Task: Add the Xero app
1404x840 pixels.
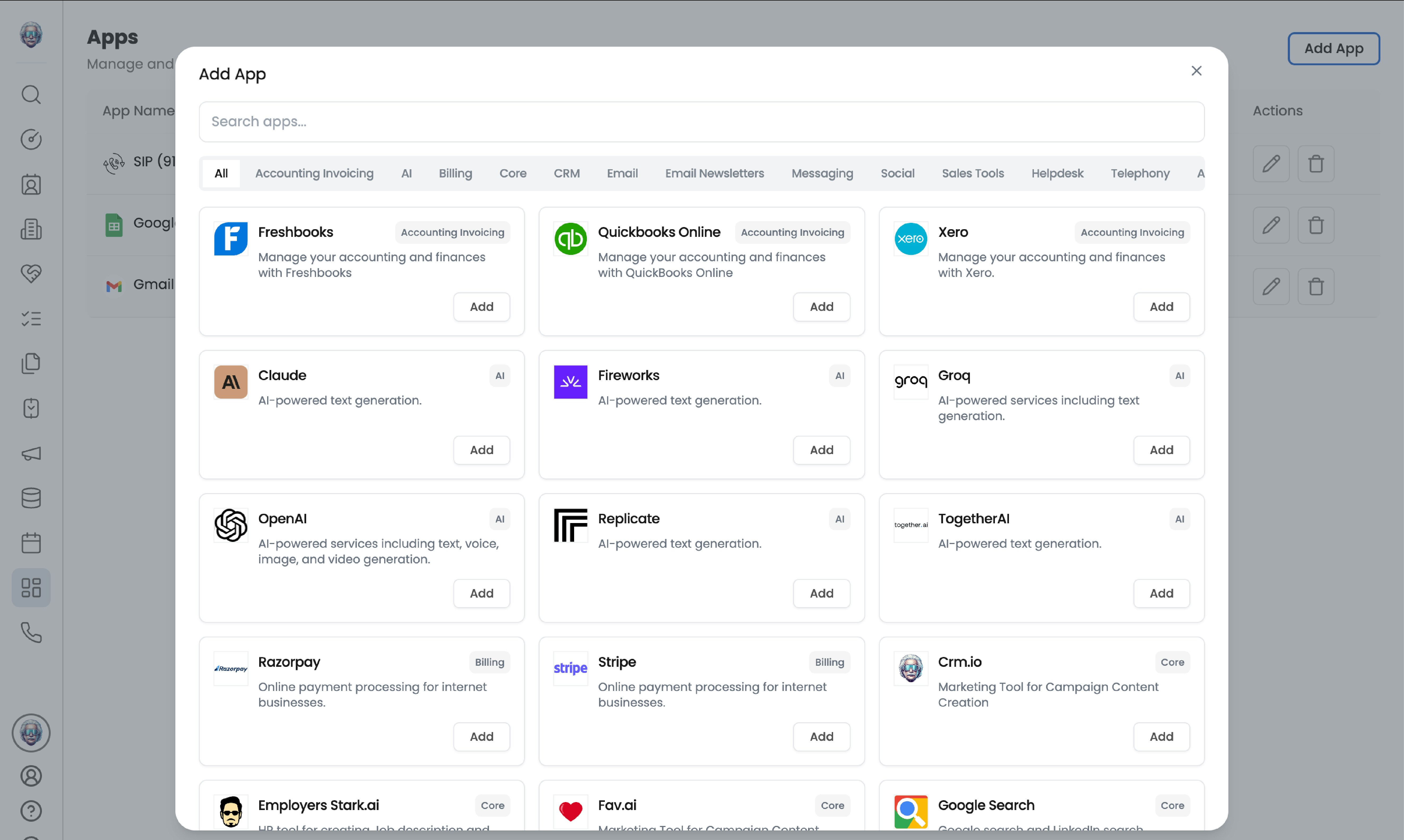Action: point(1161,307)
